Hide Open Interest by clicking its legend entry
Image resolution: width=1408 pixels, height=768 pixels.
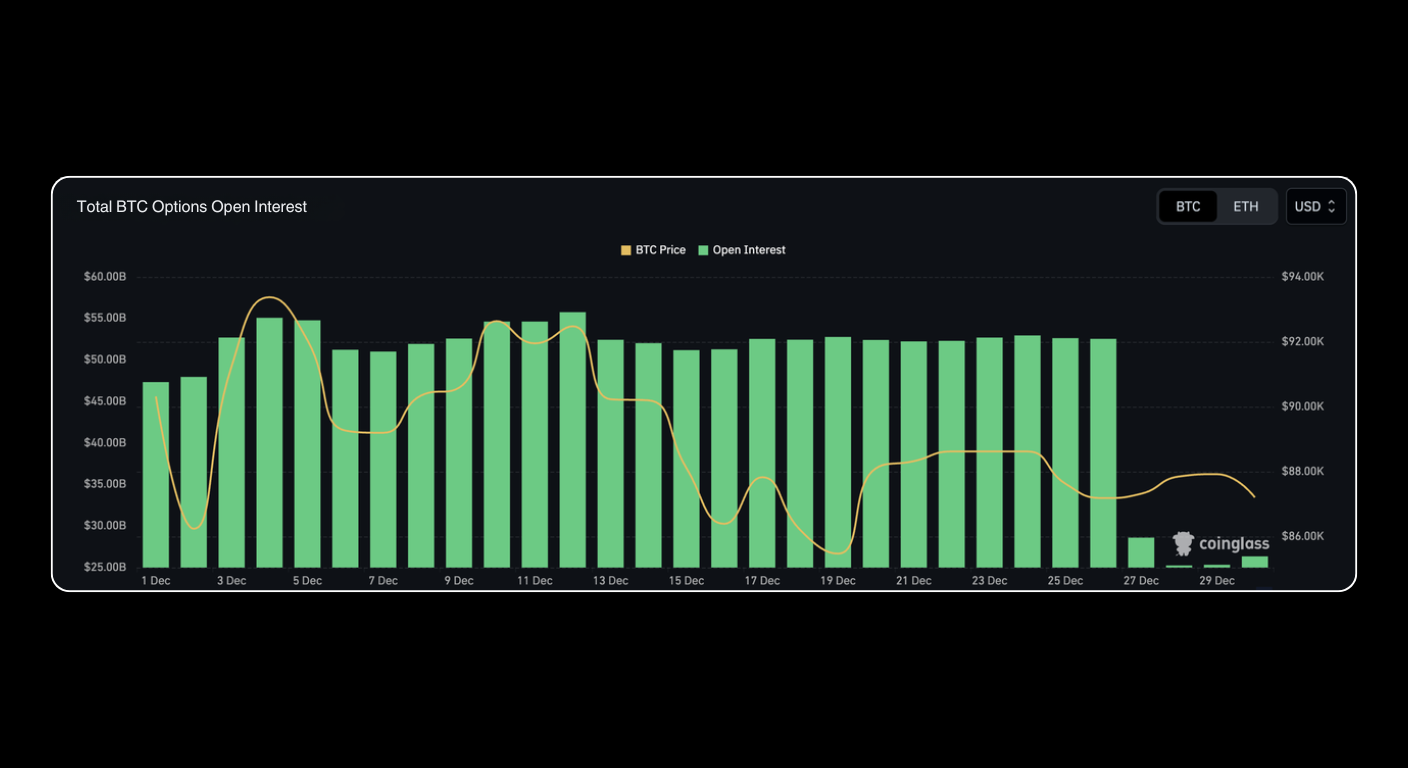(742, 250)
